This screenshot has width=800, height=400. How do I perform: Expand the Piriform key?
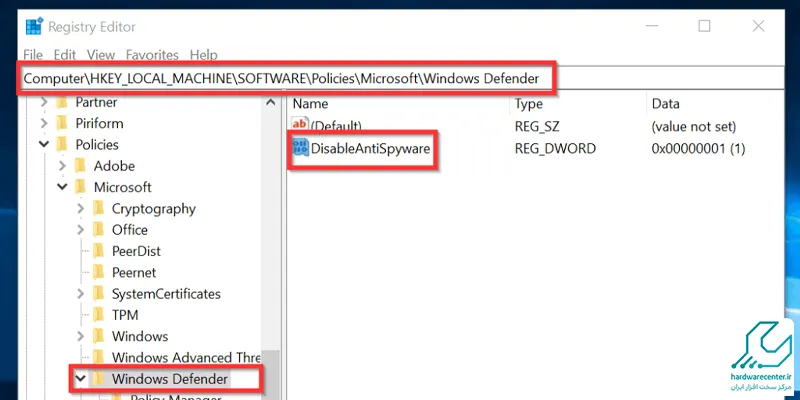click(x=44, y=123)
